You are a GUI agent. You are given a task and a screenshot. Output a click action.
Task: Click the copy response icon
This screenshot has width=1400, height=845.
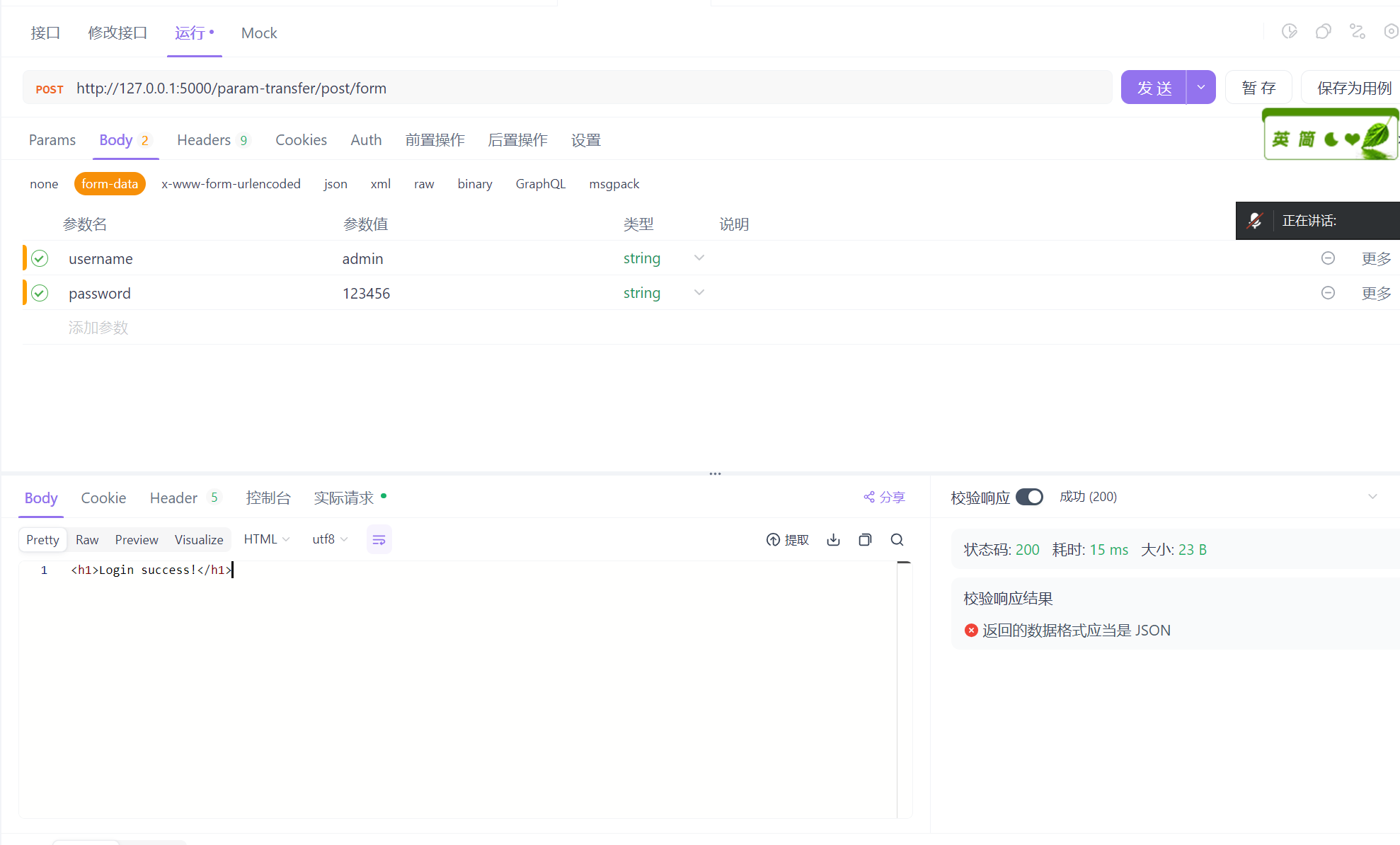click(x=865, y=540)
